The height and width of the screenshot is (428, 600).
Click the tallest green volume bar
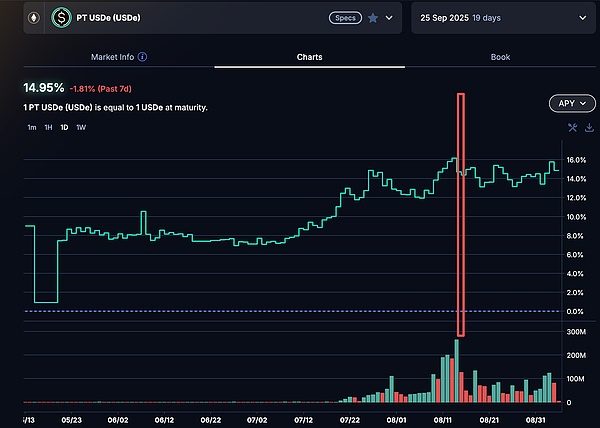[456, 372]
